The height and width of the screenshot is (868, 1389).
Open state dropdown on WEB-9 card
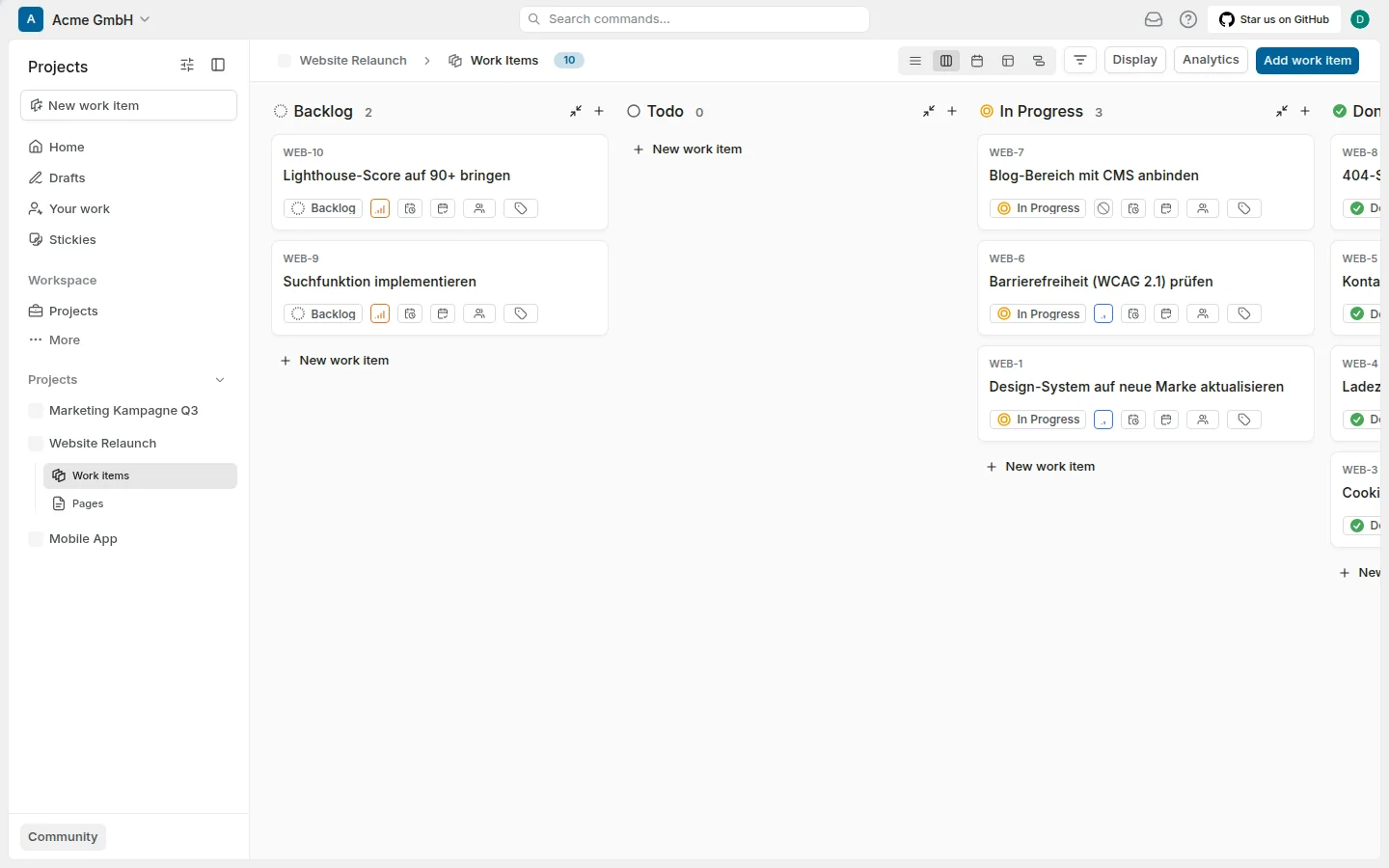click(x=323, y=314)
